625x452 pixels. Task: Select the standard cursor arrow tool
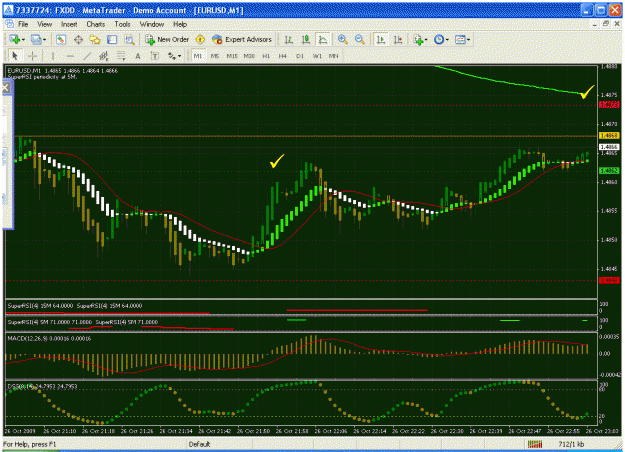pos(15,56)
